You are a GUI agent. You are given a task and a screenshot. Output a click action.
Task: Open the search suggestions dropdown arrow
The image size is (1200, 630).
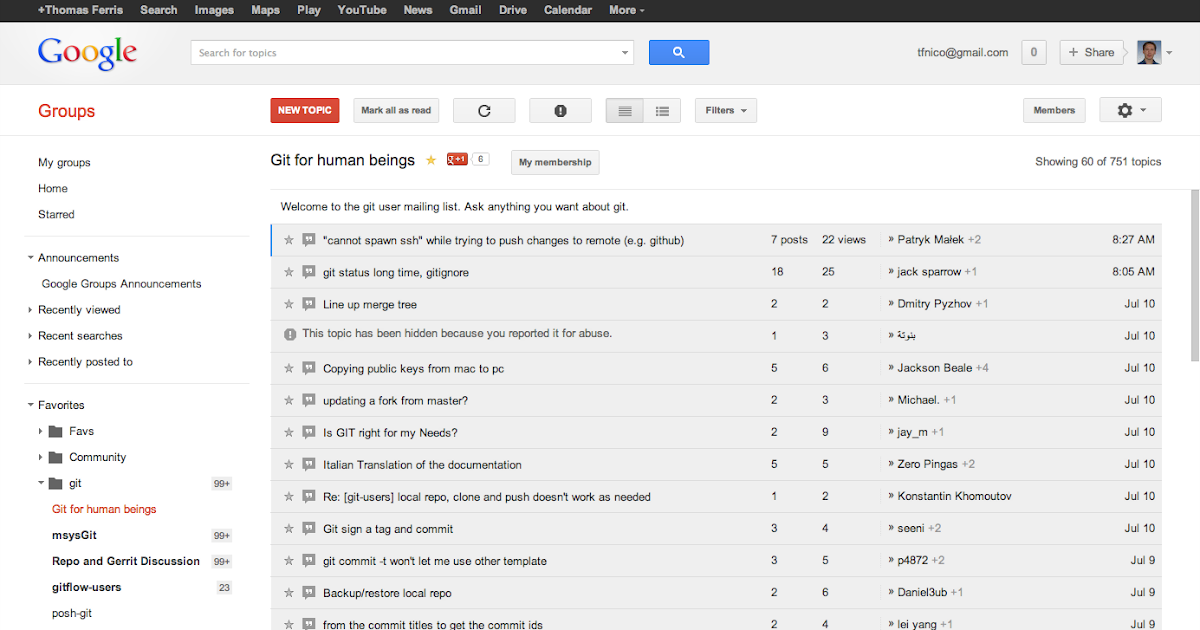pyautogui.click(x=624, y=52)
